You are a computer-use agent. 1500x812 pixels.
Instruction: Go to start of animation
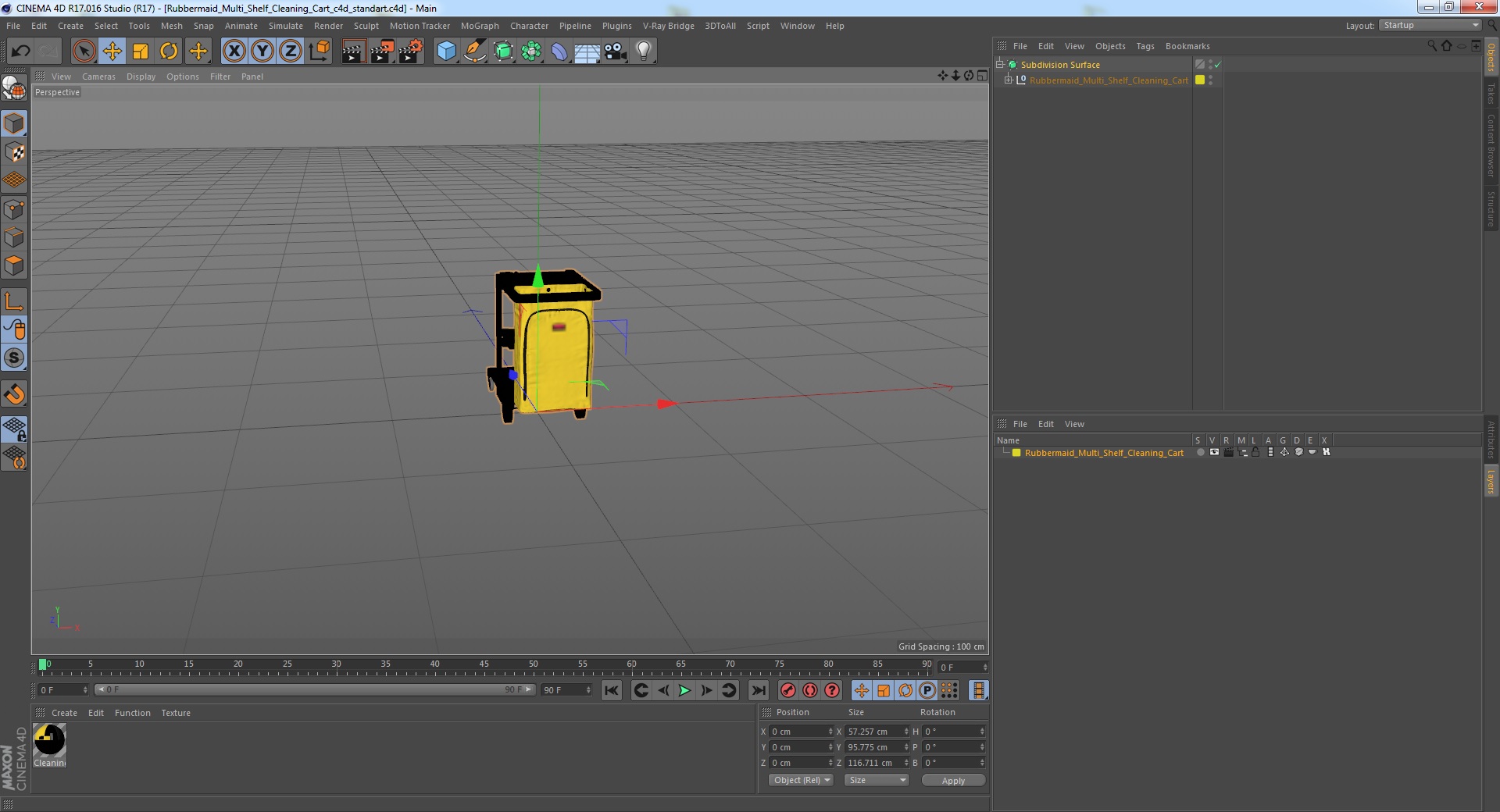(612, 690)
